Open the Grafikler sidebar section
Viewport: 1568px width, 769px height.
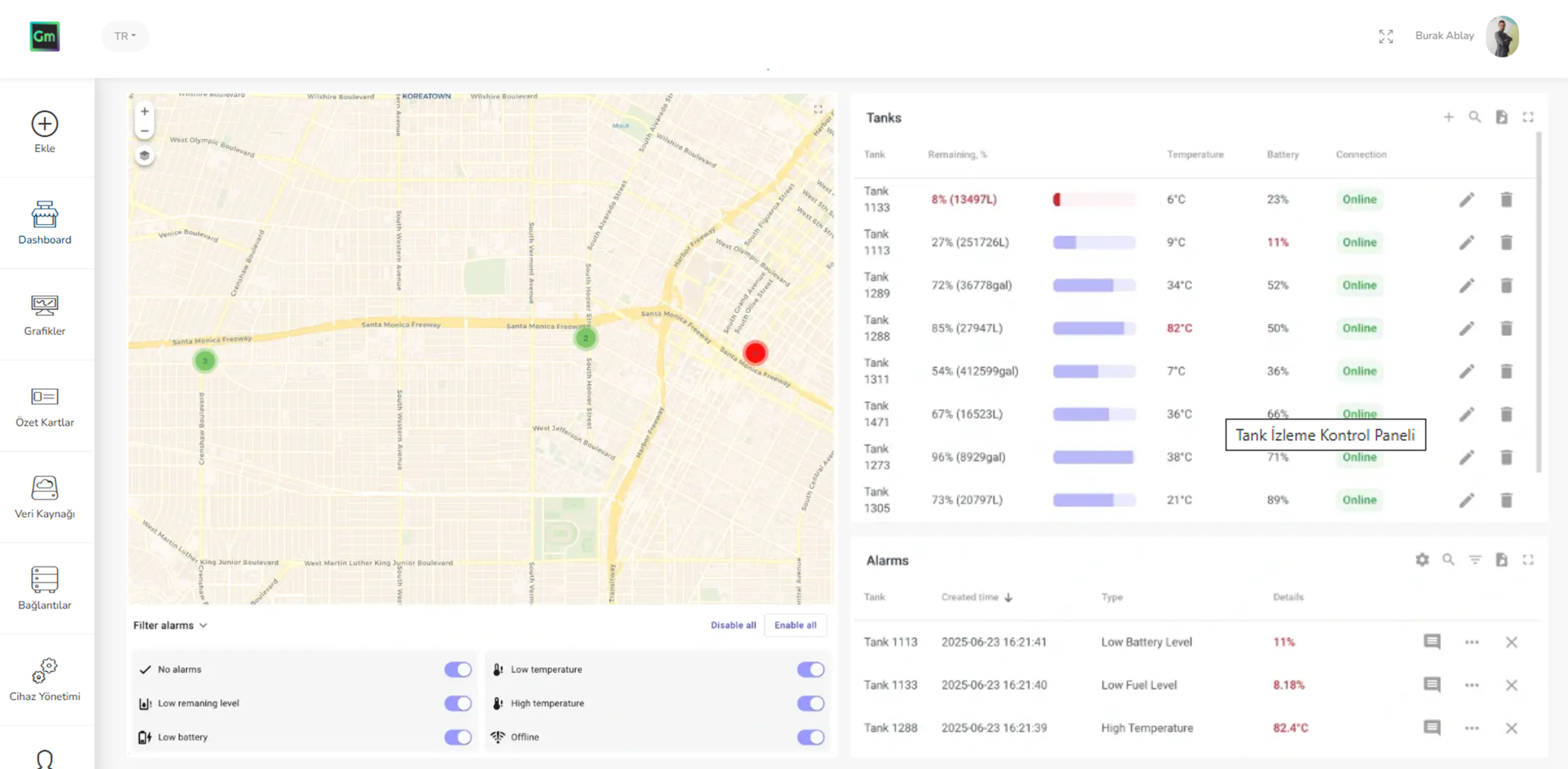pos(45,315)
